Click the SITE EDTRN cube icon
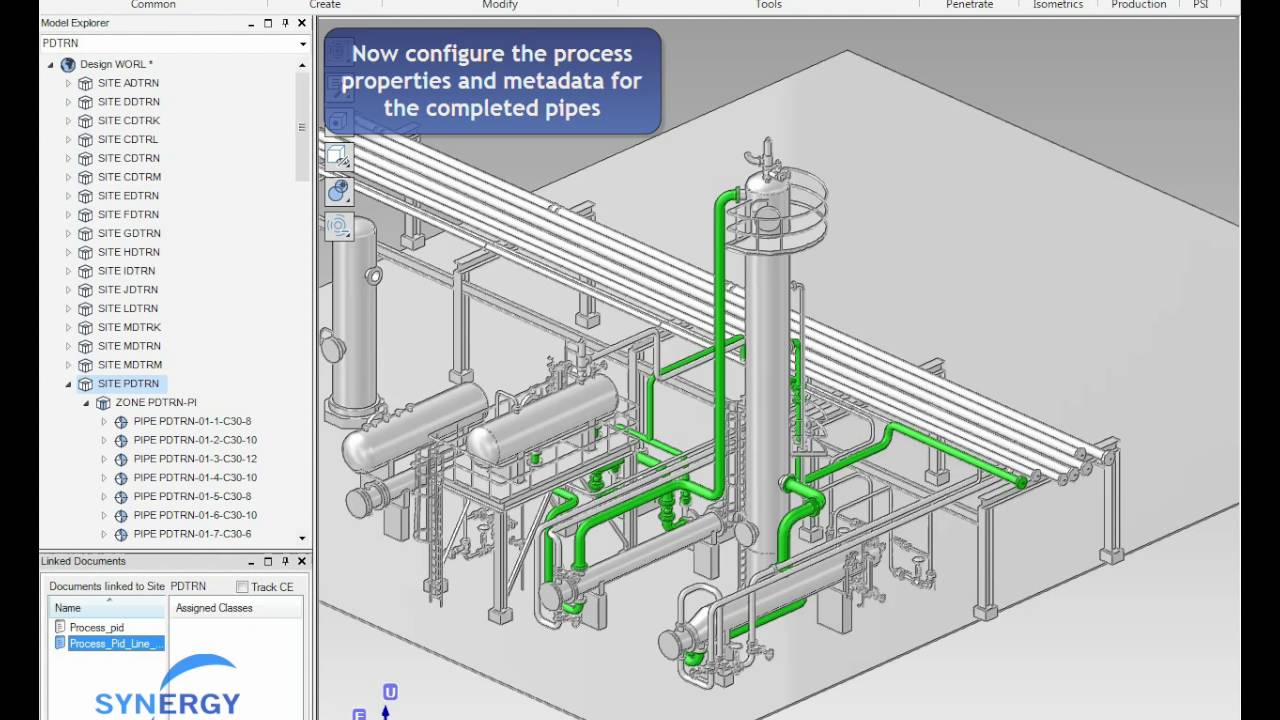This screenshot has width=1280, height=720. [86, 196]
